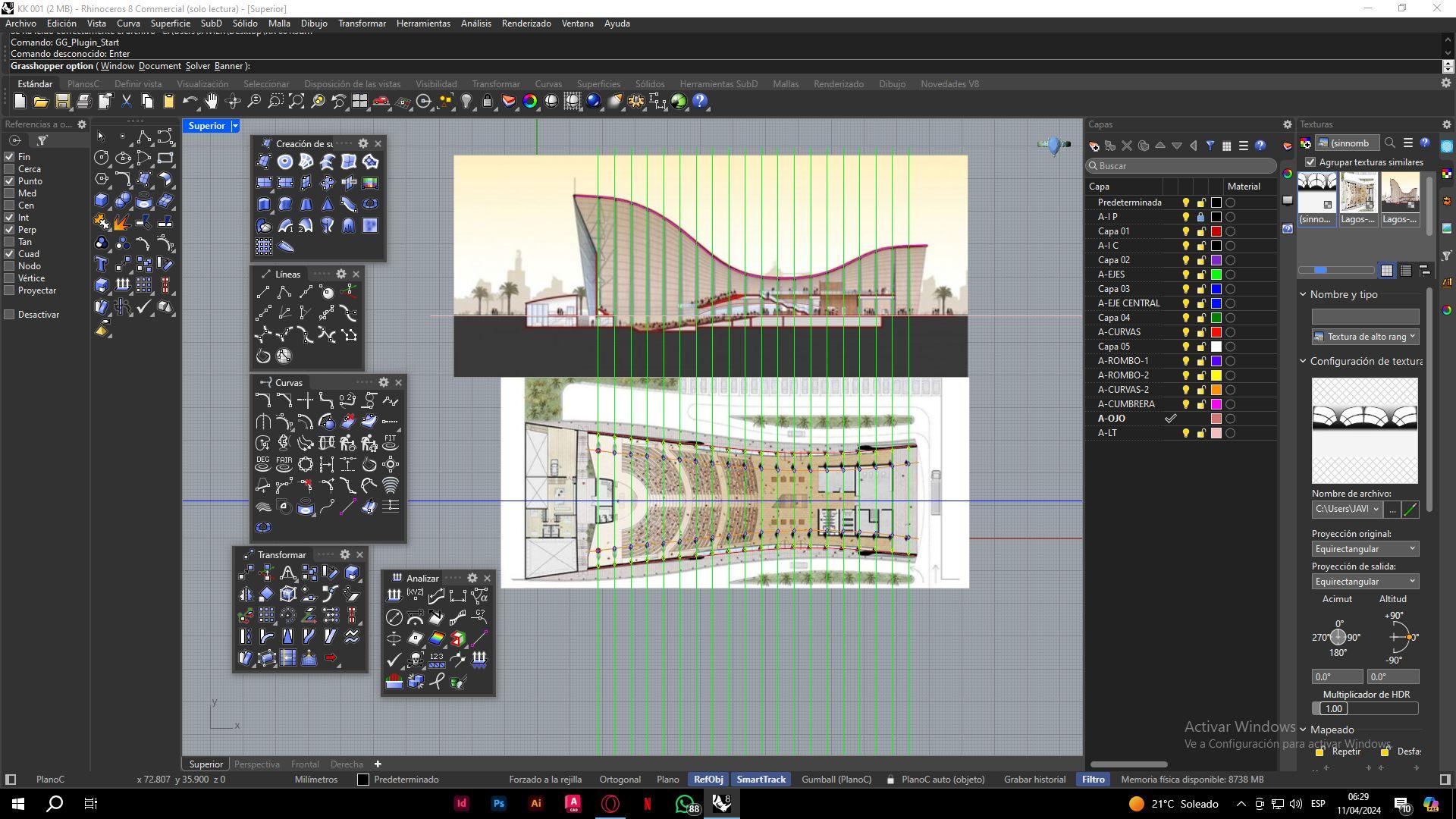This screenshot has height=819, width=1456.
Task: Enable the Med object snap checkbox
Action: tap(10, 193)
